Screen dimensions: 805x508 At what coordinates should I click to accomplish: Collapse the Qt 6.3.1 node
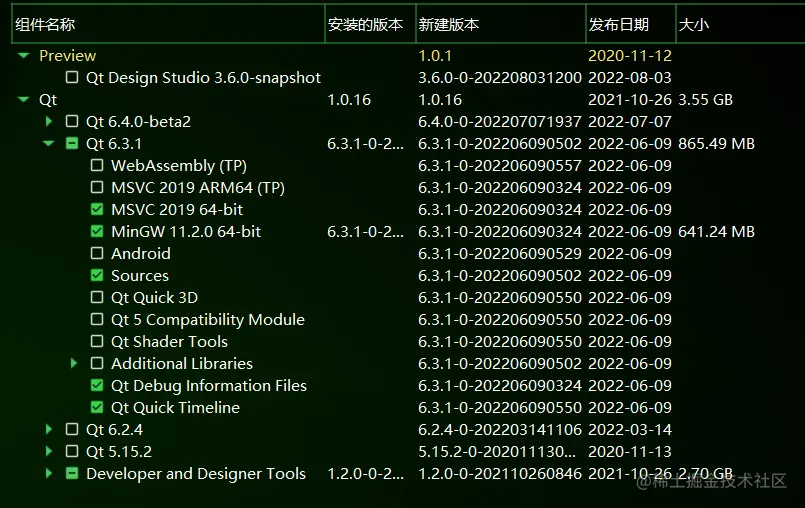click(x=49, y=143)
